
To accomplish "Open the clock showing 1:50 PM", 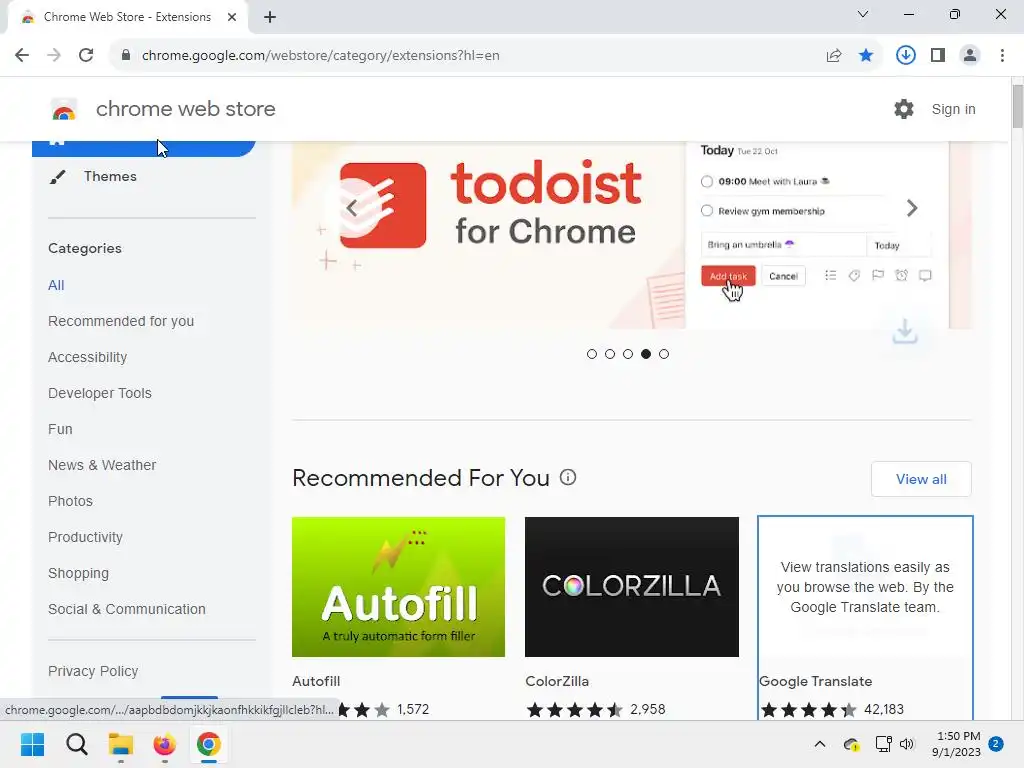I will coord(956,744).
